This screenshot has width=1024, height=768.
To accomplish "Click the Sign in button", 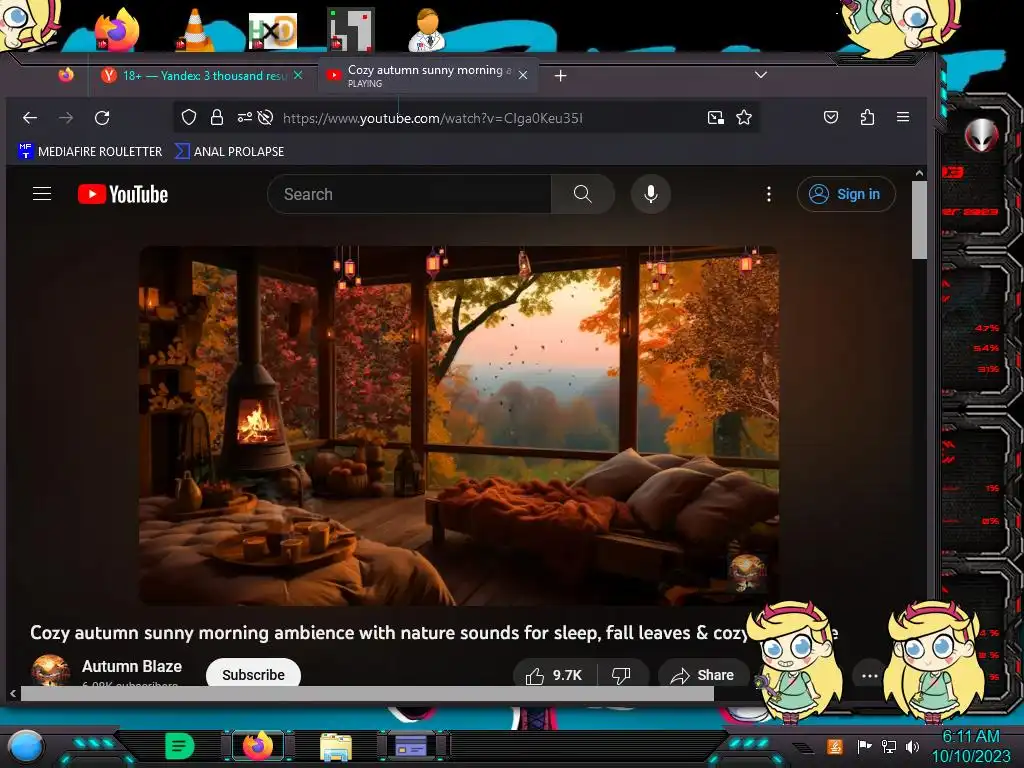I will [x=846, y=194].
